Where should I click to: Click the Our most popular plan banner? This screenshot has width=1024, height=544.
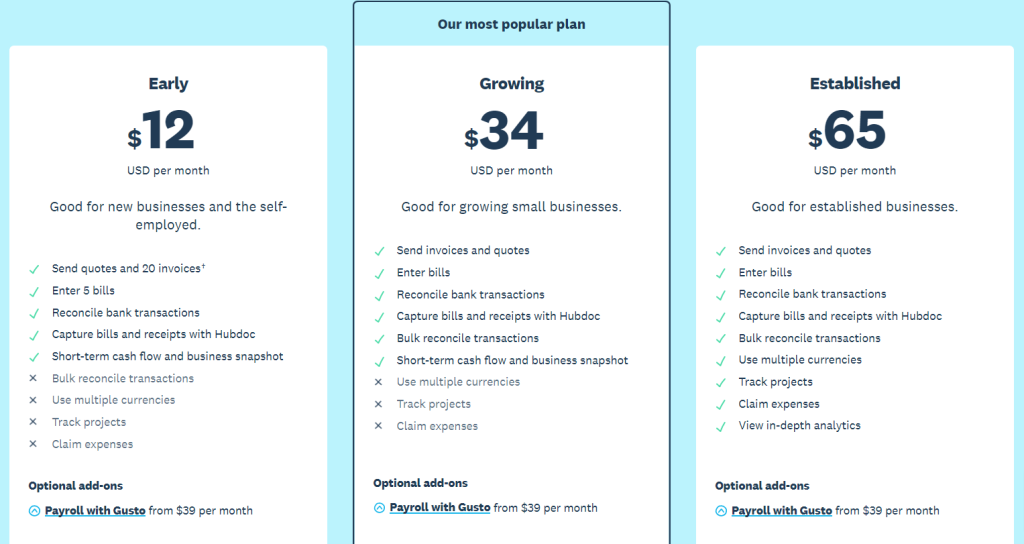(x=511, y=24)
